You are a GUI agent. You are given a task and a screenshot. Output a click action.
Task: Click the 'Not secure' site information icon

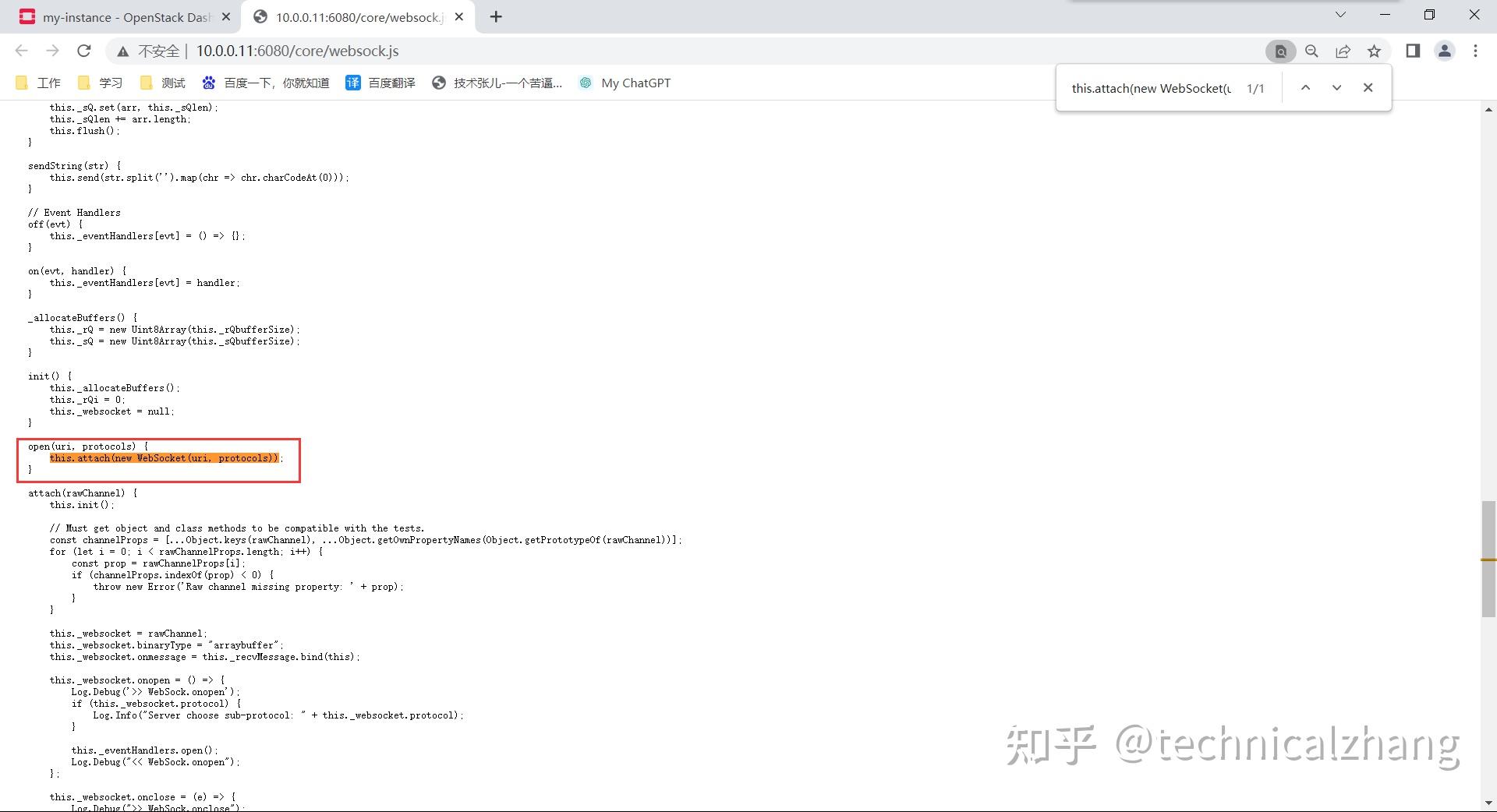tap(122, 51)
